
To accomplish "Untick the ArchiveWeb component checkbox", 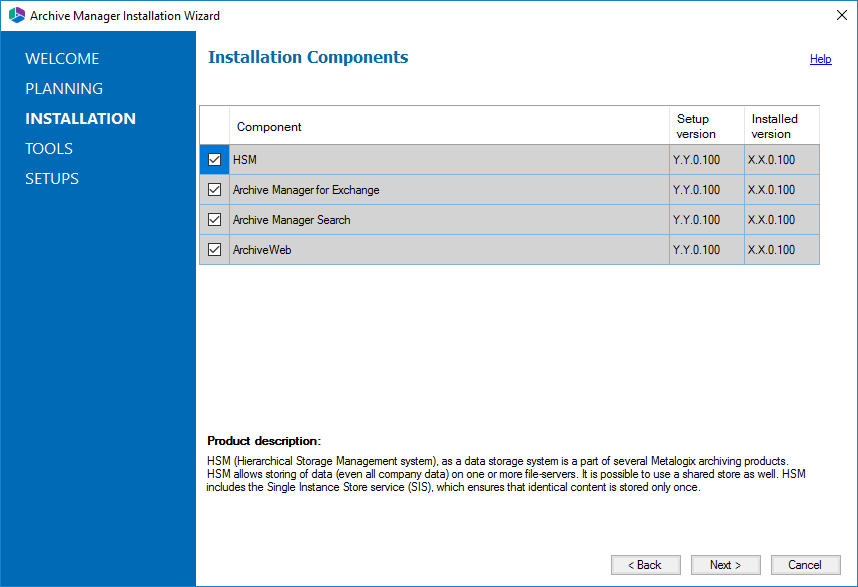I will (214, 250).
